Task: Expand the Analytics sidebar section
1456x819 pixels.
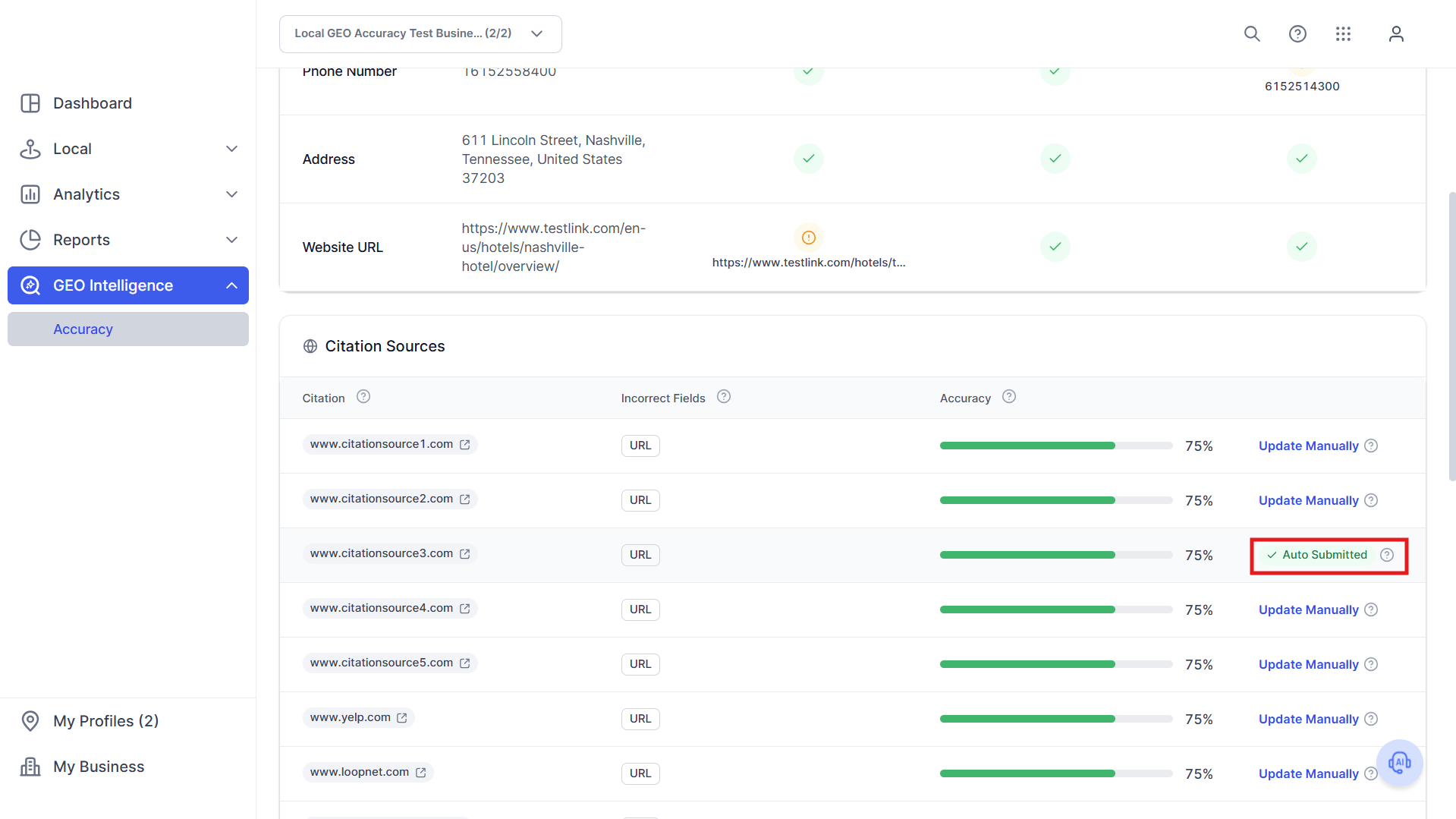Action: [x=128, y=194]
